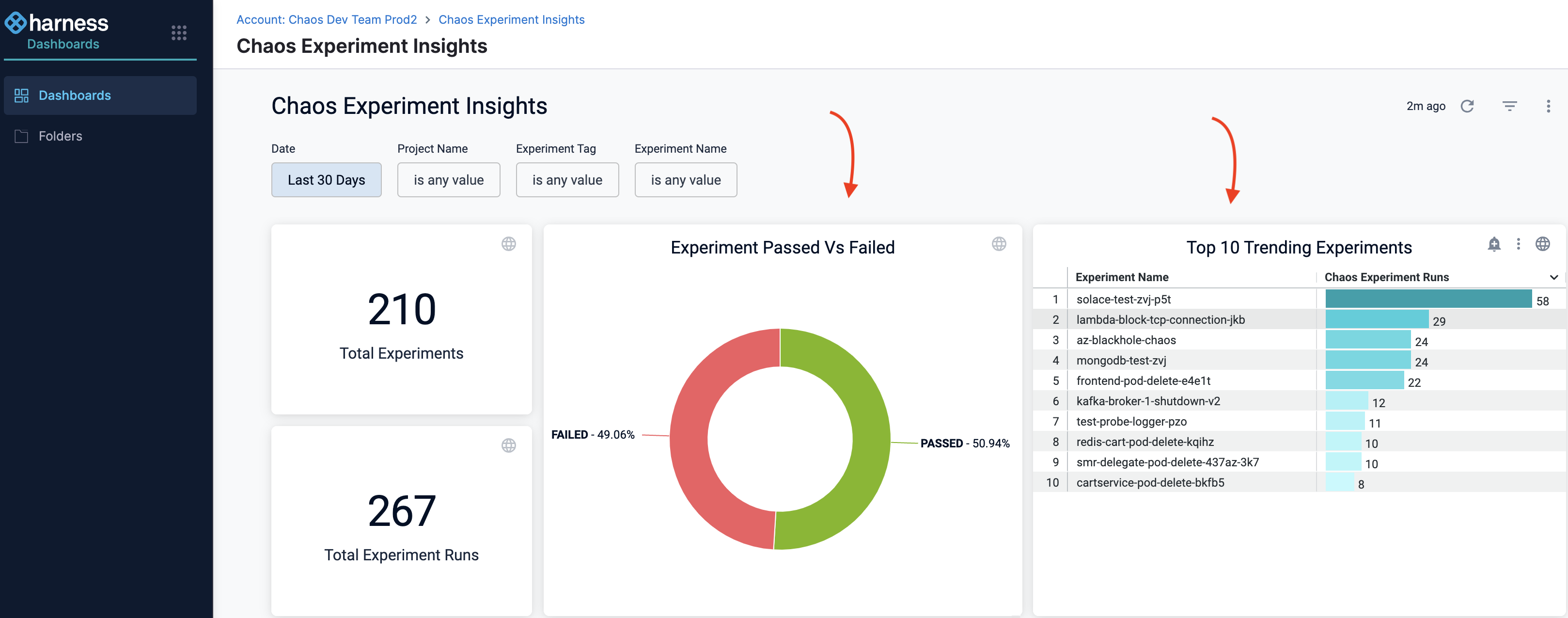Click the dashboard refresh icon
Image resolution: width=1568 pixels, height=618 pixels.
click(1467, 106)
